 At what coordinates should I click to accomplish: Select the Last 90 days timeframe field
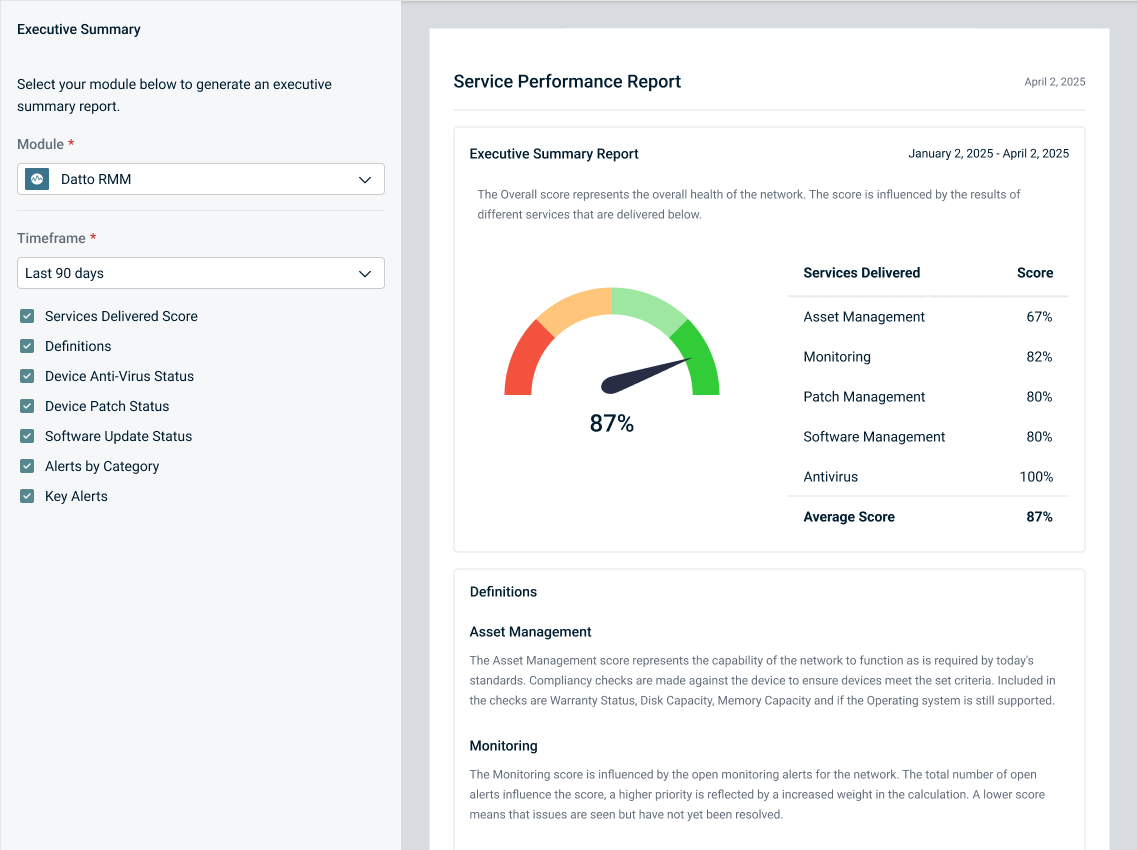190,274
